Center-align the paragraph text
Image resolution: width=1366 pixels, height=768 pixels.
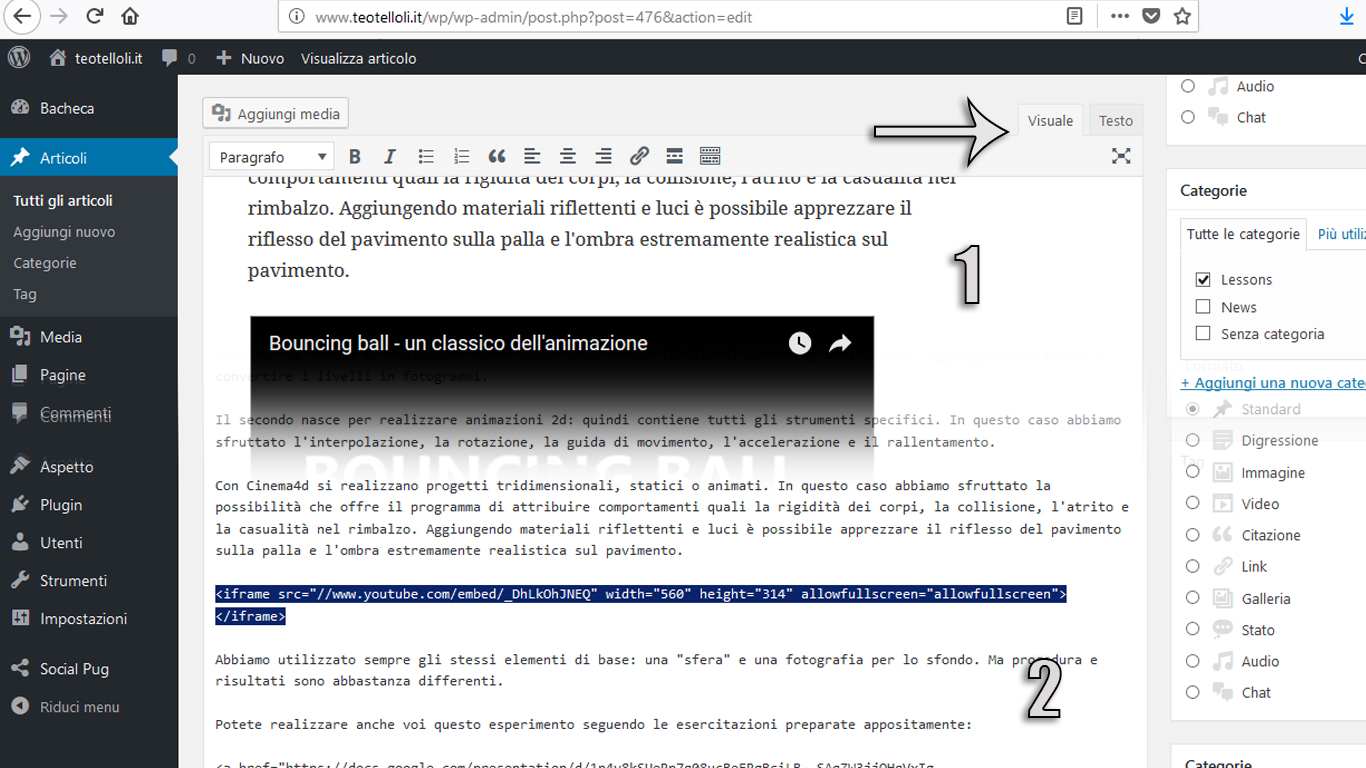pos(568,156)
